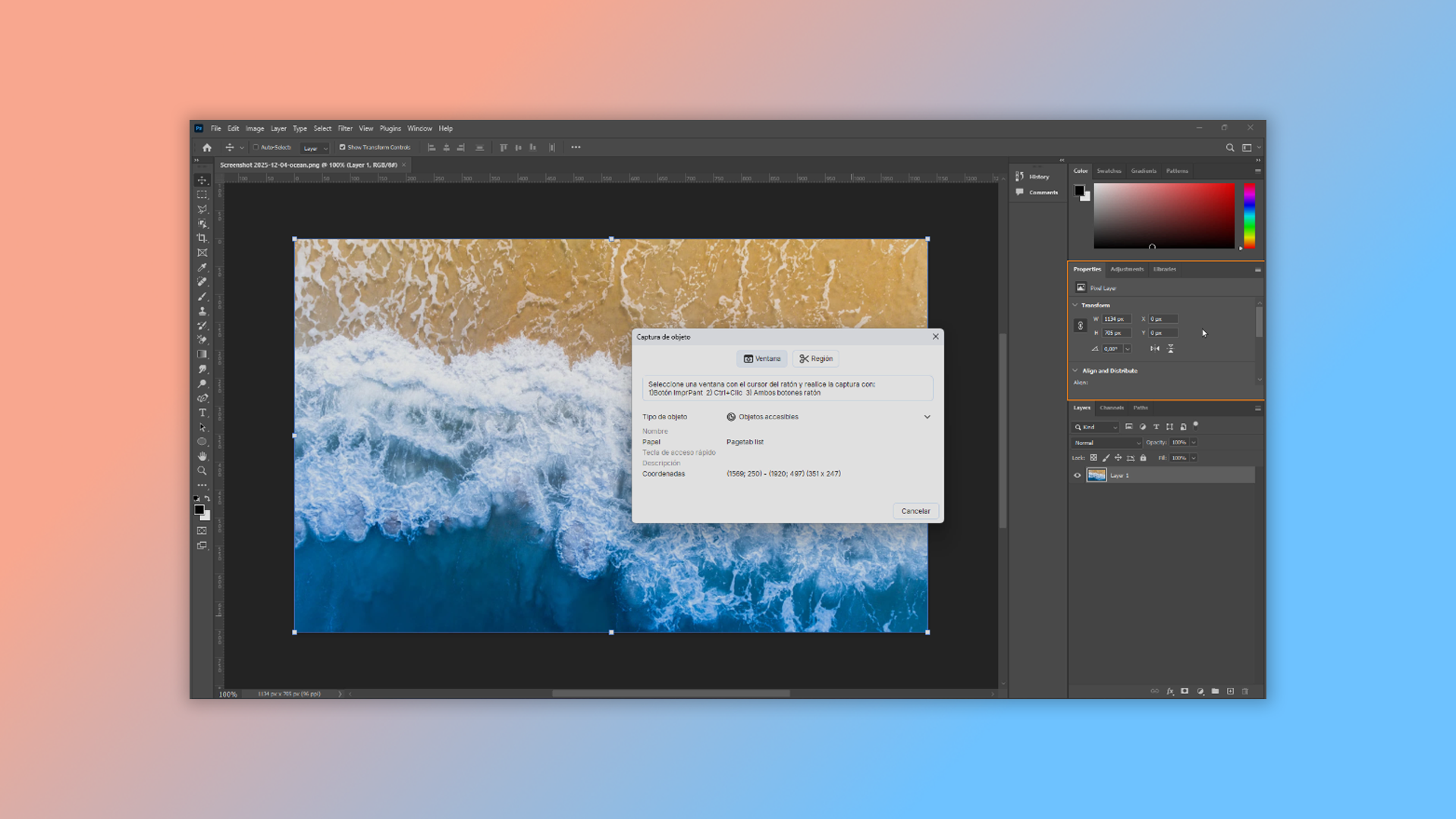The height and width of the screenshot is (819, 1456).
Task: Select the Hand tool
Action: click(202, 456)
